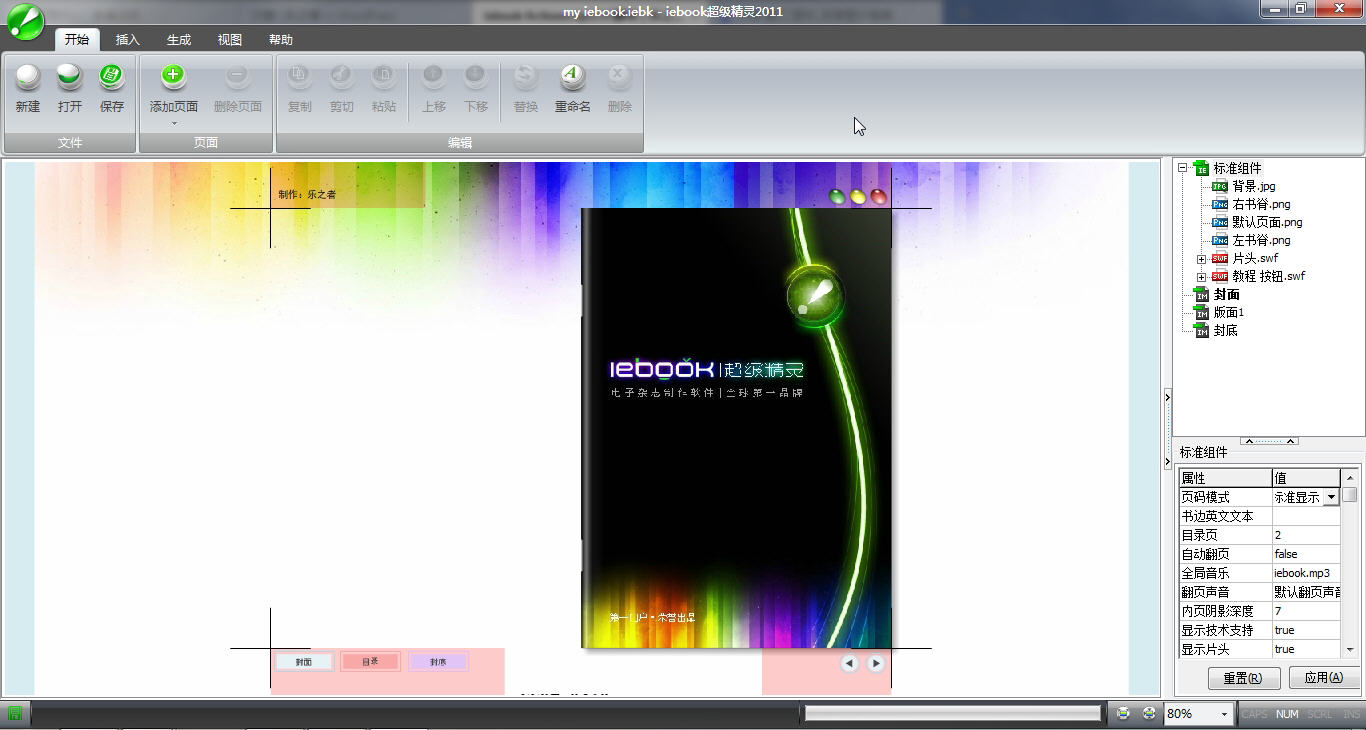Image resolution: width=1366 pixels, height=730 pixels.
Task: Click the yellow ball on preview
Action: pyautogui.click(x=858, y=197)
